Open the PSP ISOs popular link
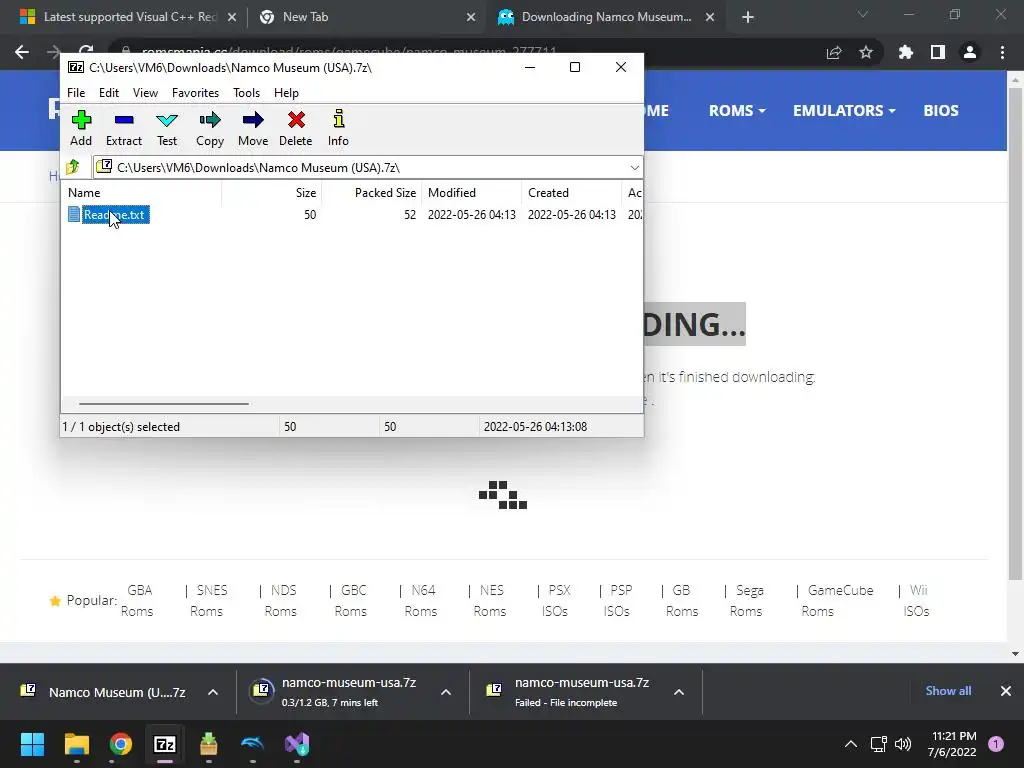The height and width of the screenshot is (768, 1024). [618, 601]
